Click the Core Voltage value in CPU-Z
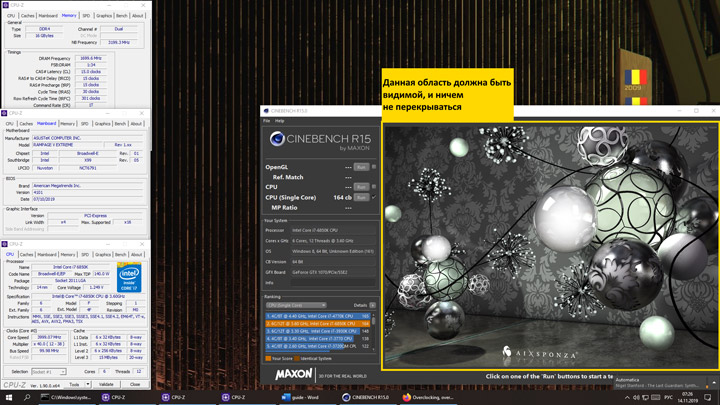The image size is (720, 405). click(96, 287)
